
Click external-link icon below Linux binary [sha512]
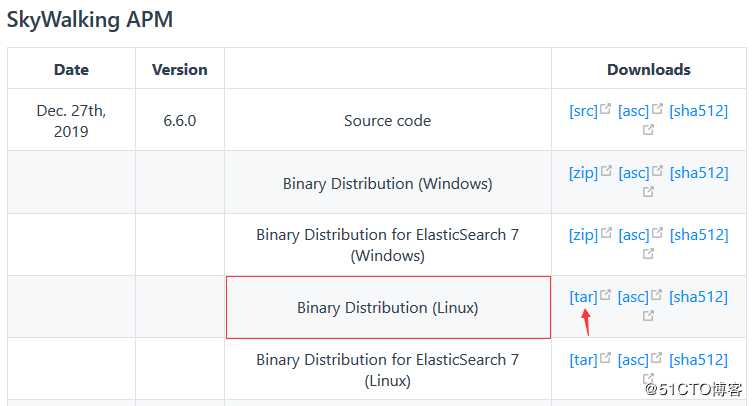click(648, 315)
